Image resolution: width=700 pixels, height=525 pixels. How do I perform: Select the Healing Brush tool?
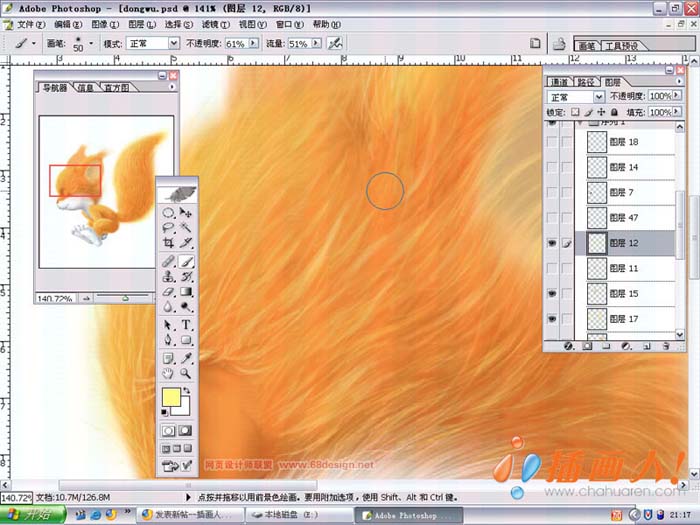pos(168,262)
